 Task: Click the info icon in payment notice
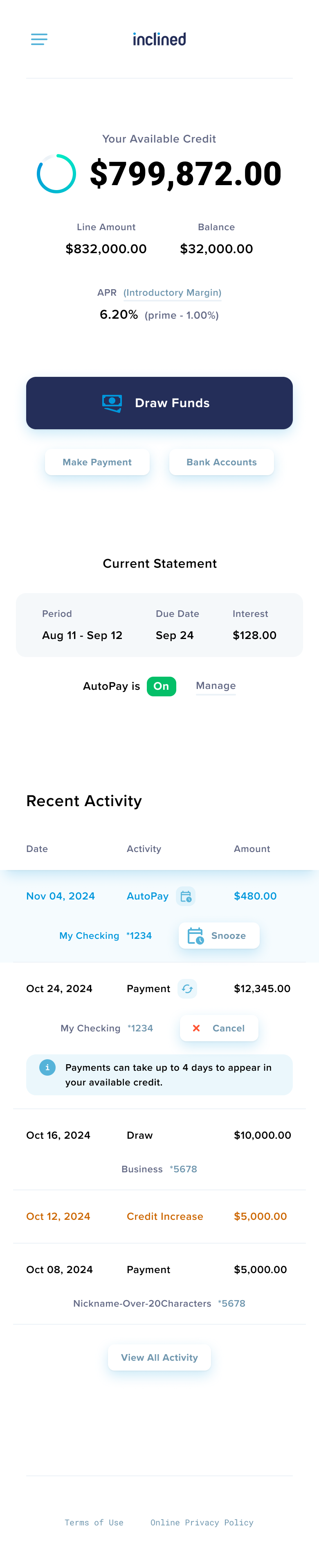47,1067
